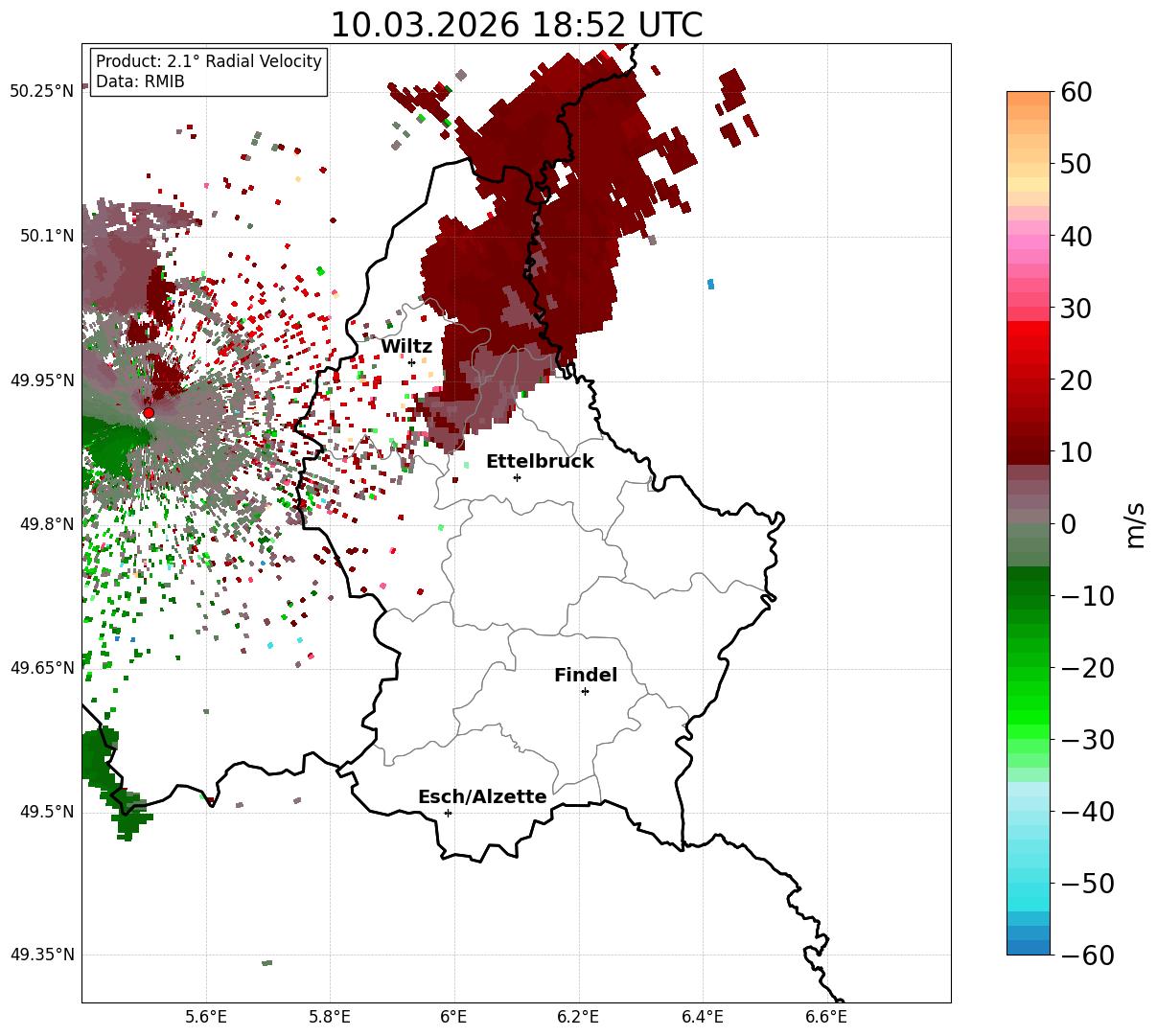
Task: Click the 6.6°E longitude label
Action: pyautogui.click(x=826, y=1016)
